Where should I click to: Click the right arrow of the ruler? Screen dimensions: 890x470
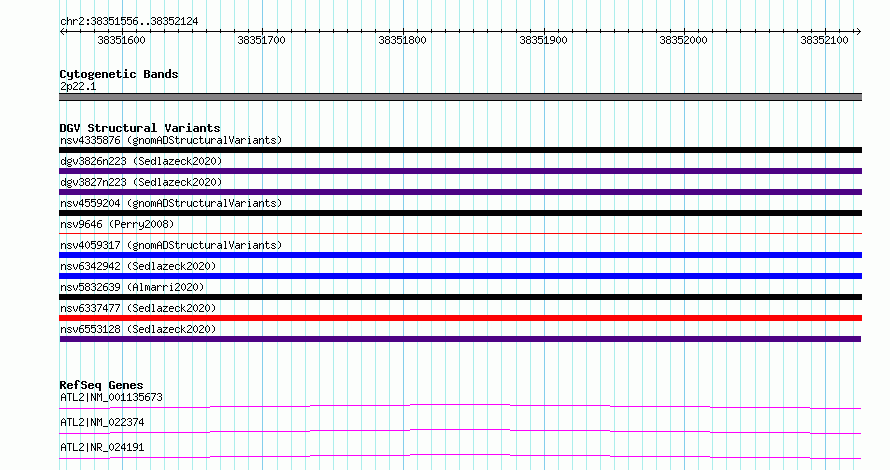858,32
